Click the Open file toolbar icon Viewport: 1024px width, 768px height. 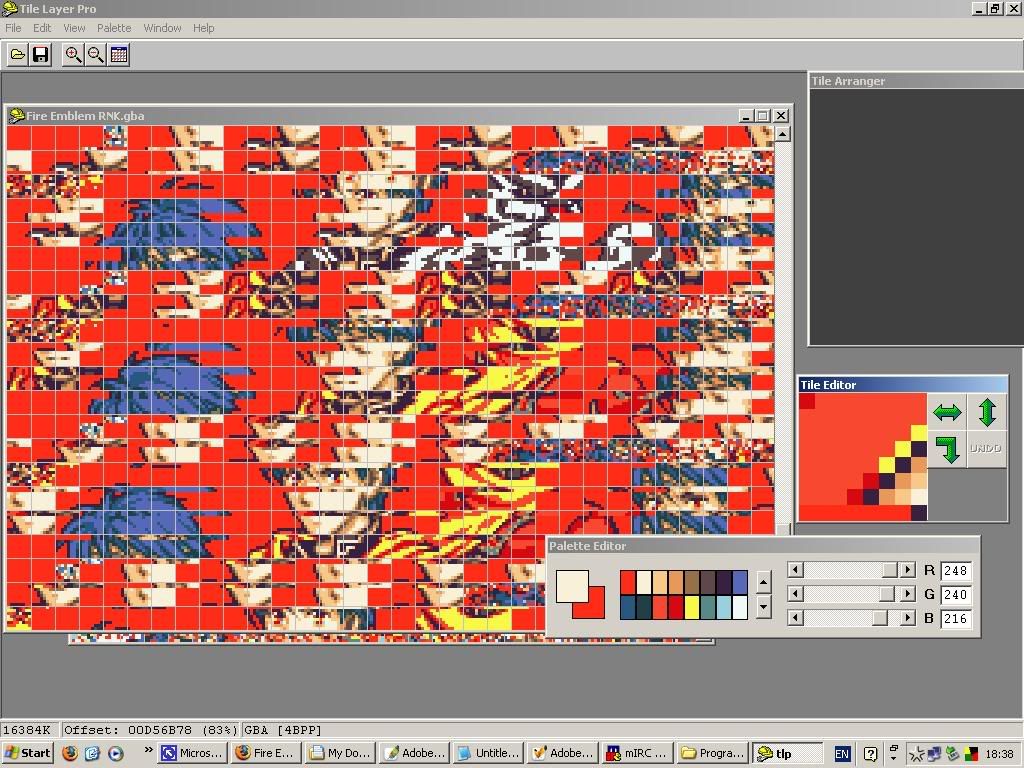tap(18, 55)
